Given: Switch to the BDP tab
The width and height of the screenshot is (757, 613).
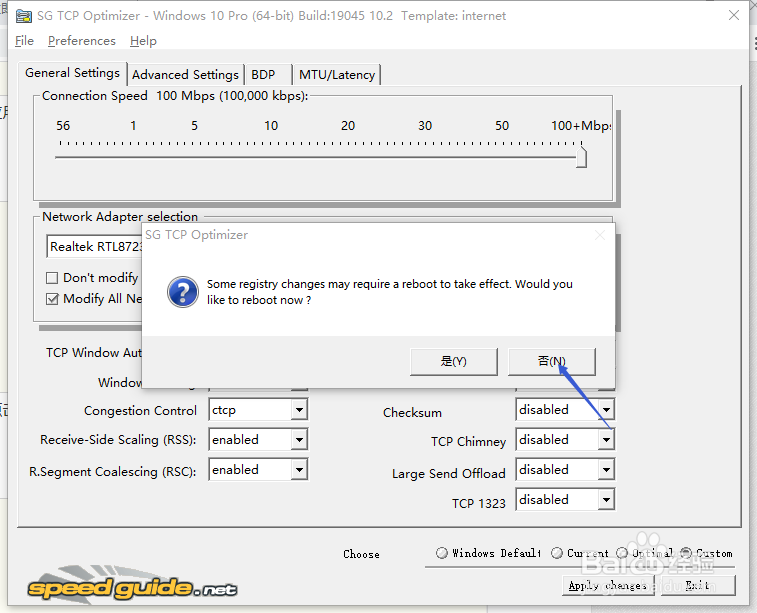Looking at the screenshot, I should (267, 75).
